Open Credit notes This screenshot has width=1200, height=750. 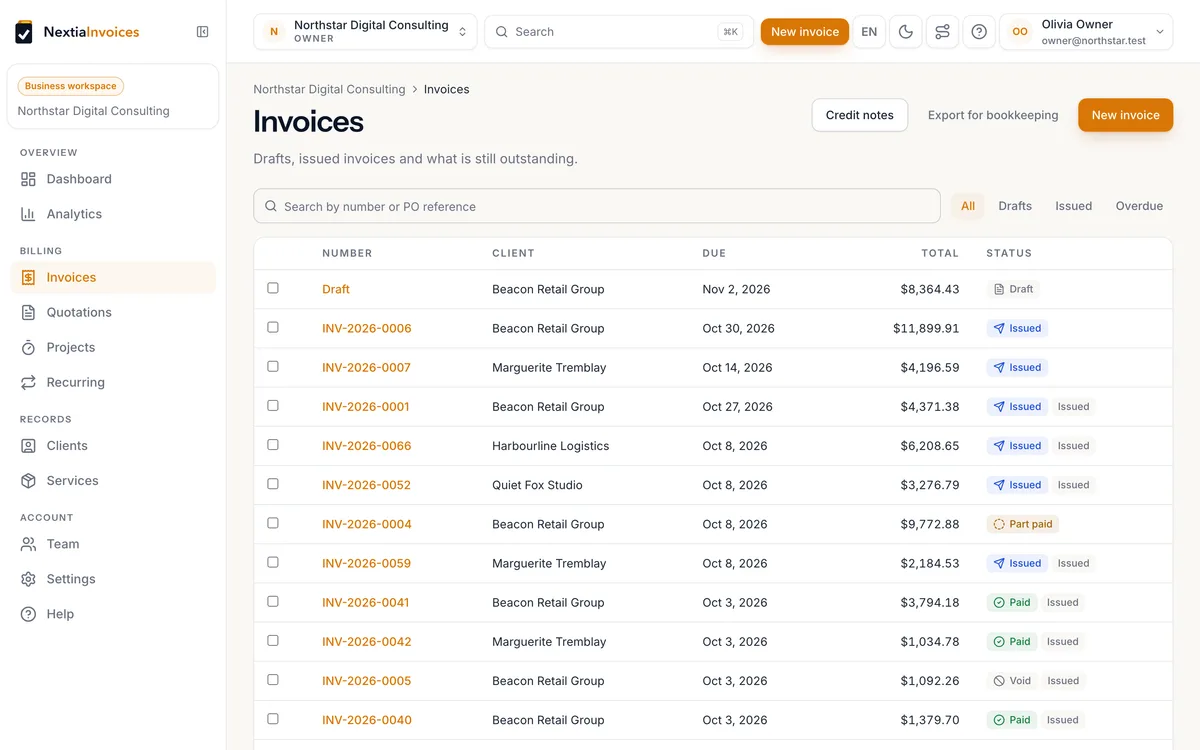(x=860, y=115)
